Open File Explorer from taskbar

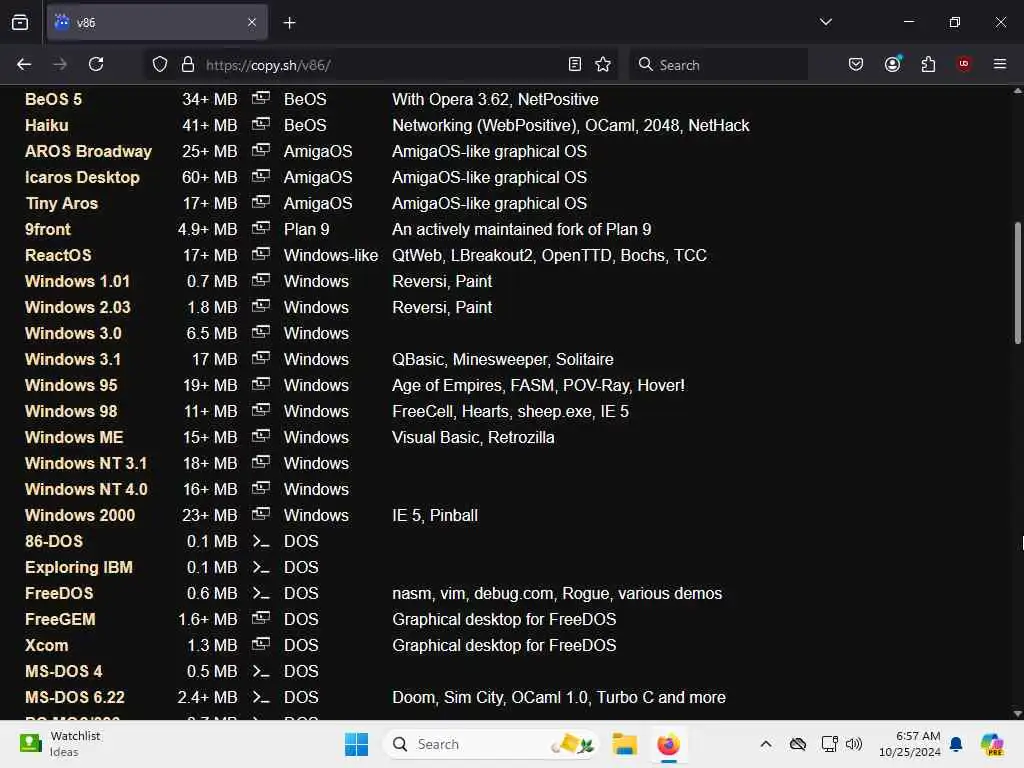(x=624, y=744)
